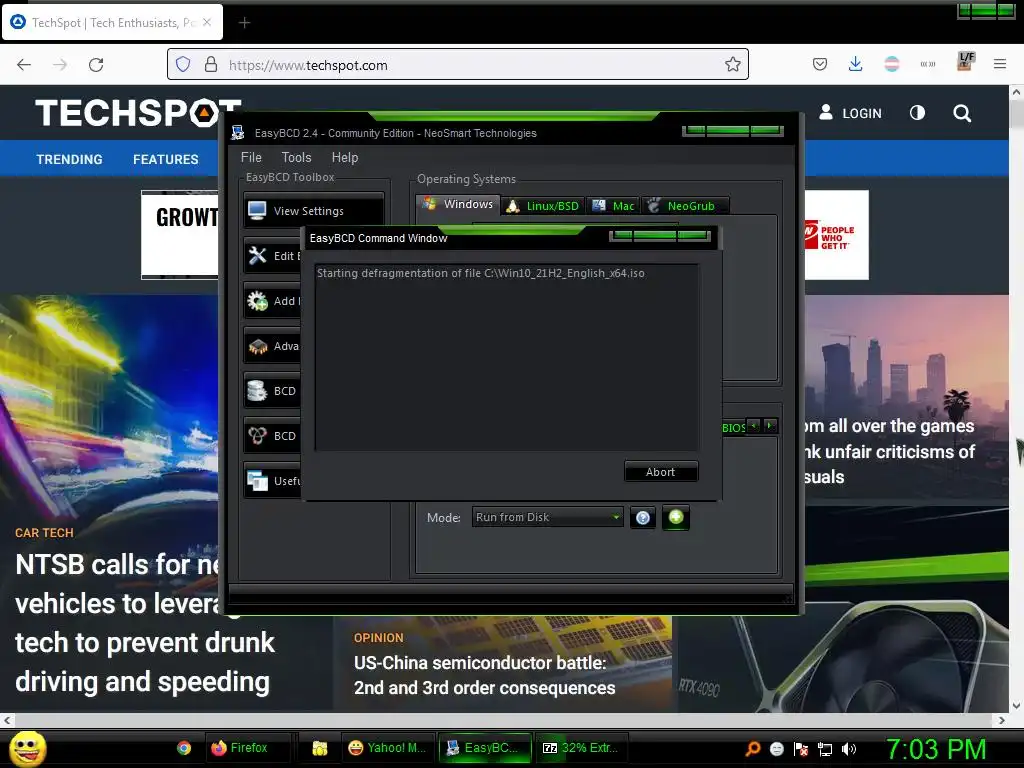Open the Firefox downloads arrow icon
This screenshot has height=768, width=1024.
856,64
